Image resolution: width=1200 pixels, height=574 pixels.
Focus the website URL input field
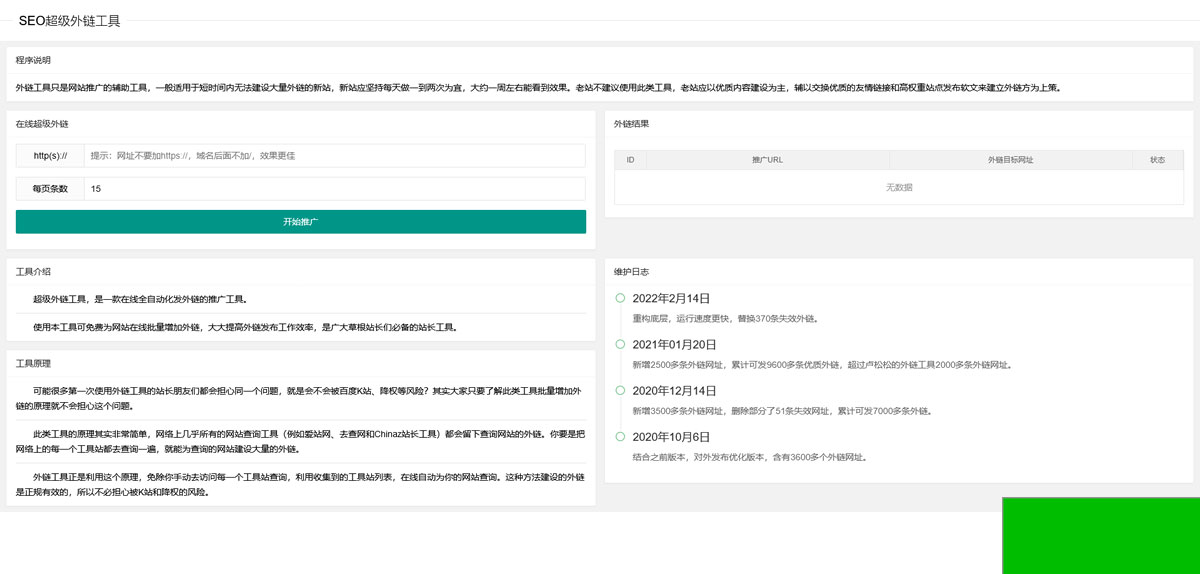click(x=335, y=156)
